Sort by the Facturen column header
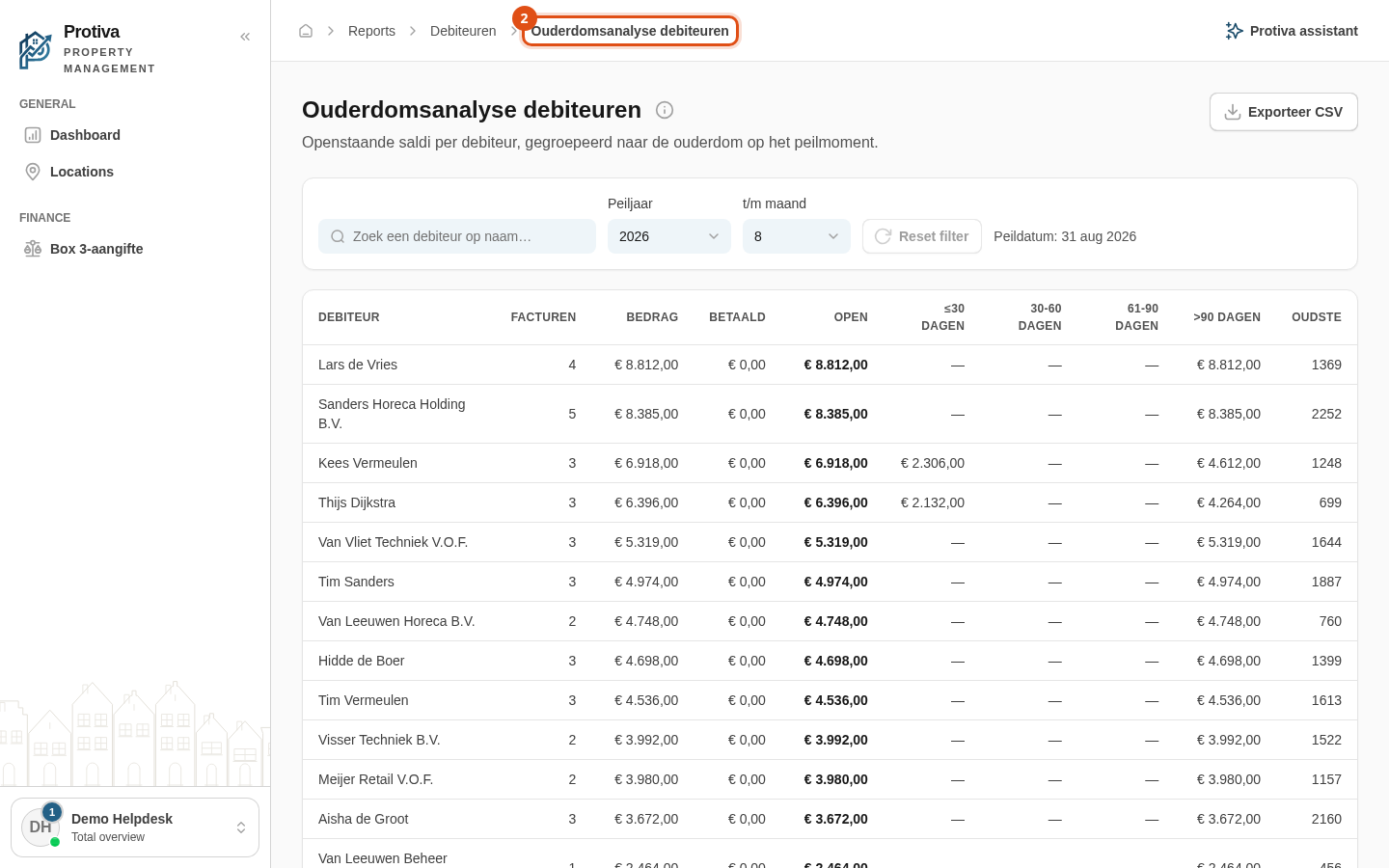This screenshot has height=868, width=1389. (x=543, y=317)
